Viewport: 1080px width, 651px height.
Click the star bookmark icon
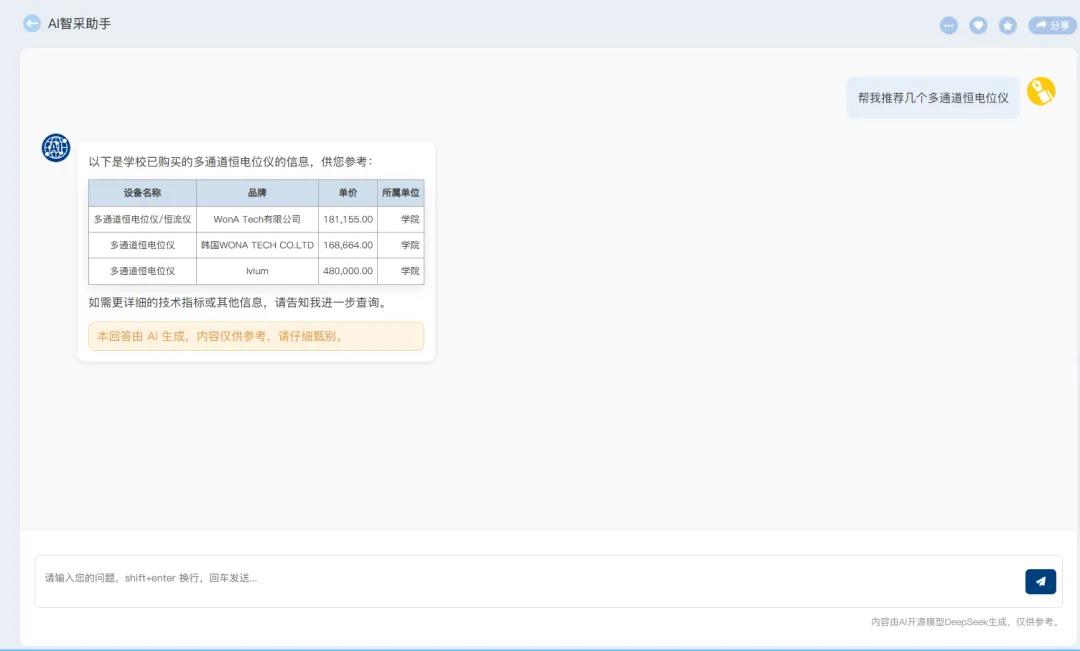pyautogui.click(x=1008, y=25)
